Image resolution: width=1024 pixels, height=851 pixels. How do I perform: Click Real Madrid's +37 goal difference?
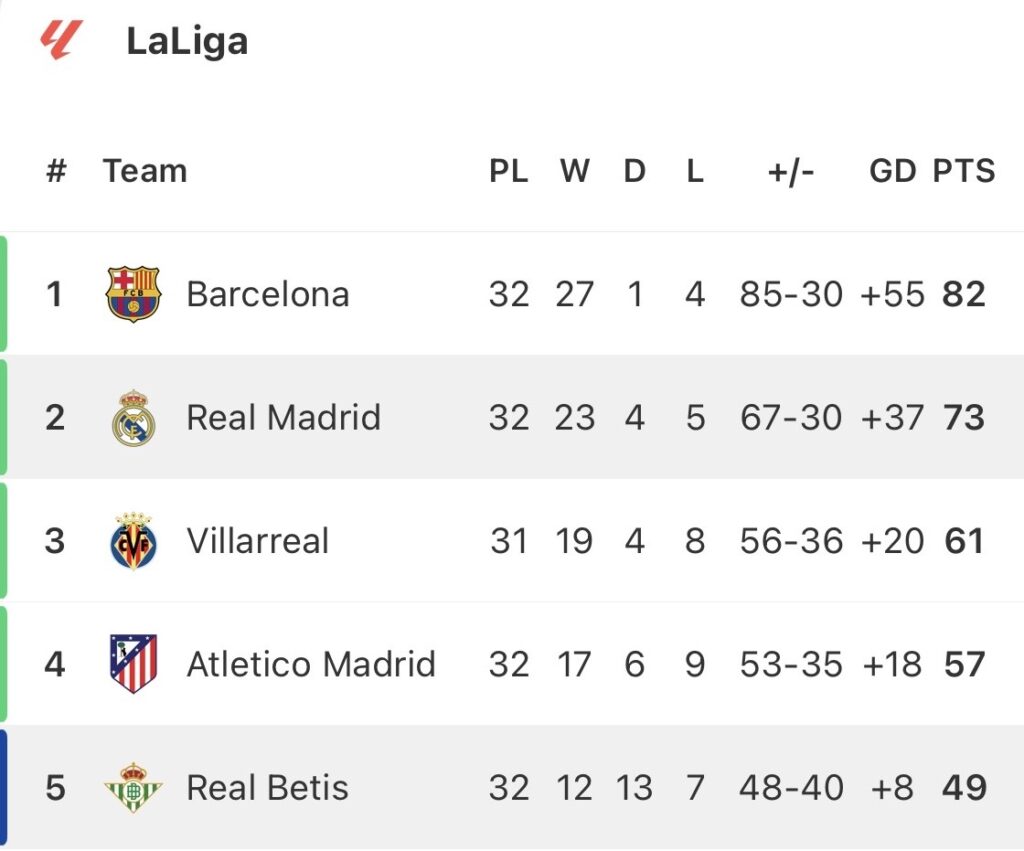click(x=891, y=417)
